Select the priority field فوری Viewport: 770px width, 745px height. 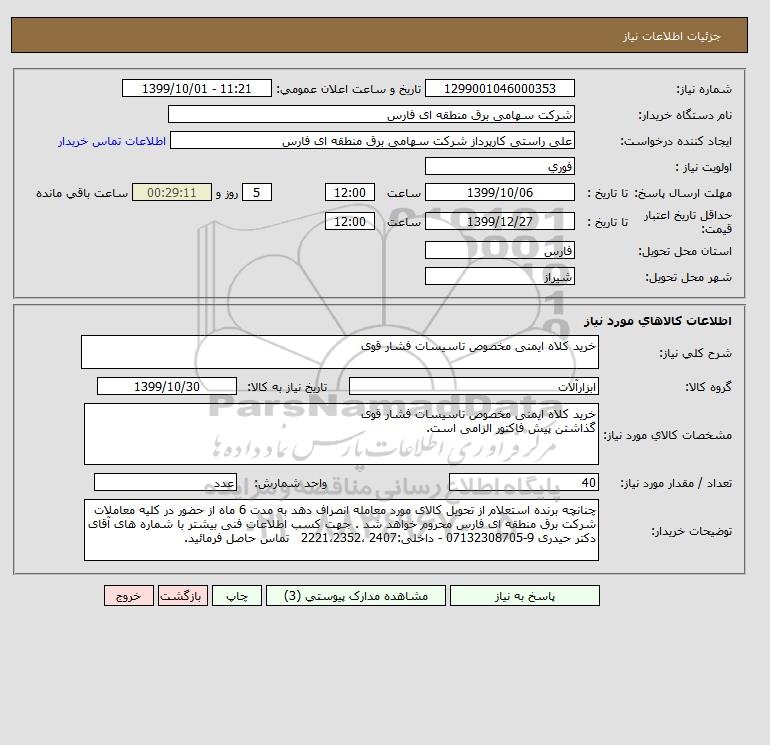(499, 166)
